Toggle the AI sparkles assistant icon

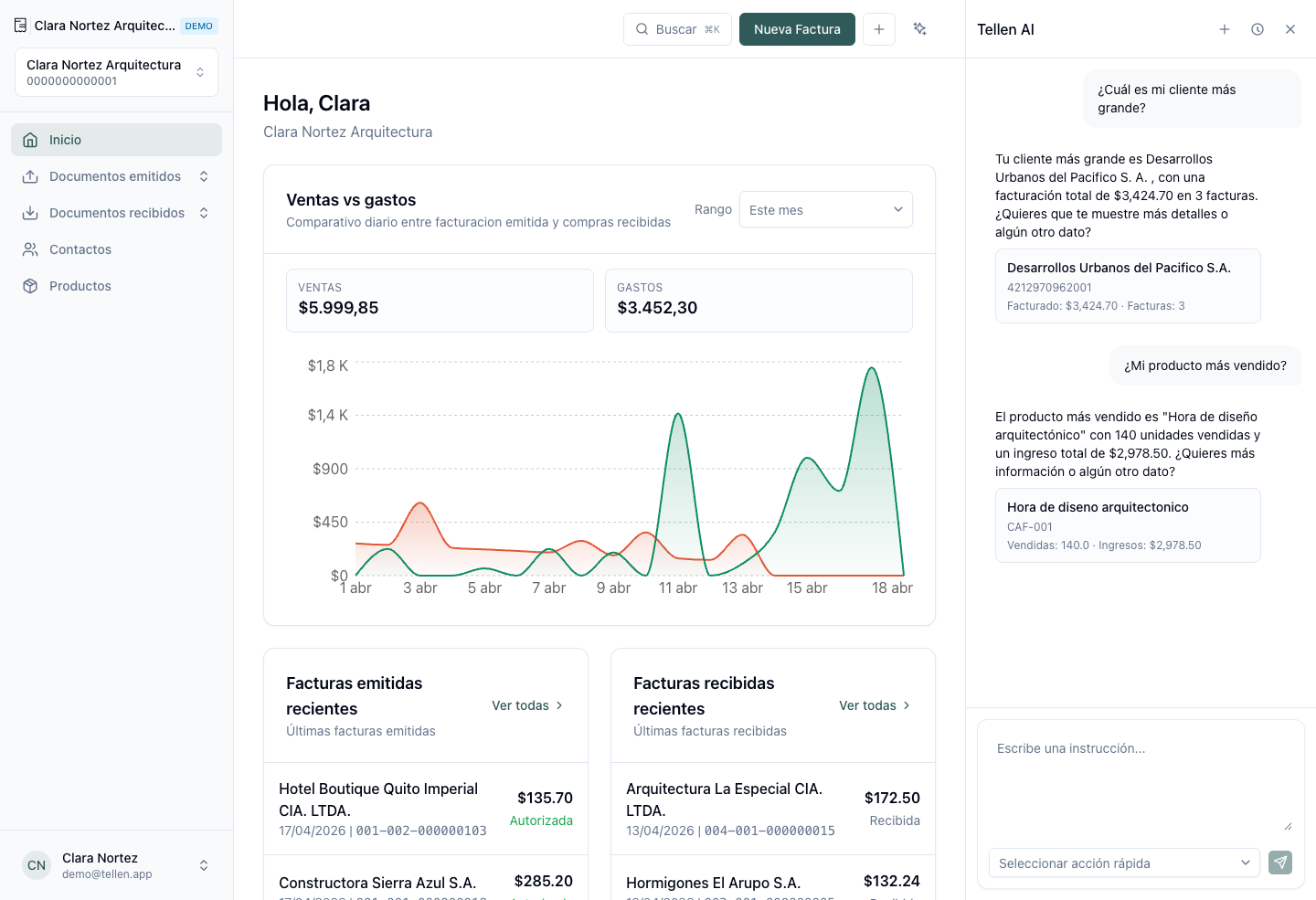pyautogui.click(x=920, y=29)
